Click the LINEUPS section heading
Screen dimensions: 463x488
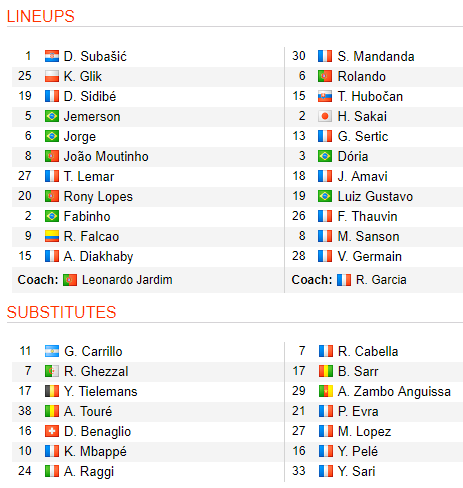(x=41, y=16)
